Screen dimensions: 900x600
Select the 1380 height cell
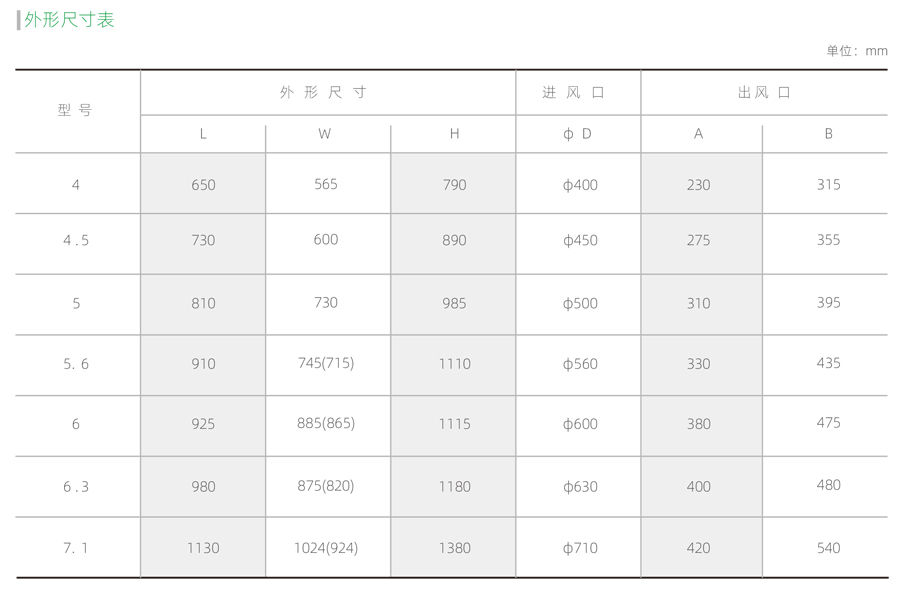click(x=454, y=548)
